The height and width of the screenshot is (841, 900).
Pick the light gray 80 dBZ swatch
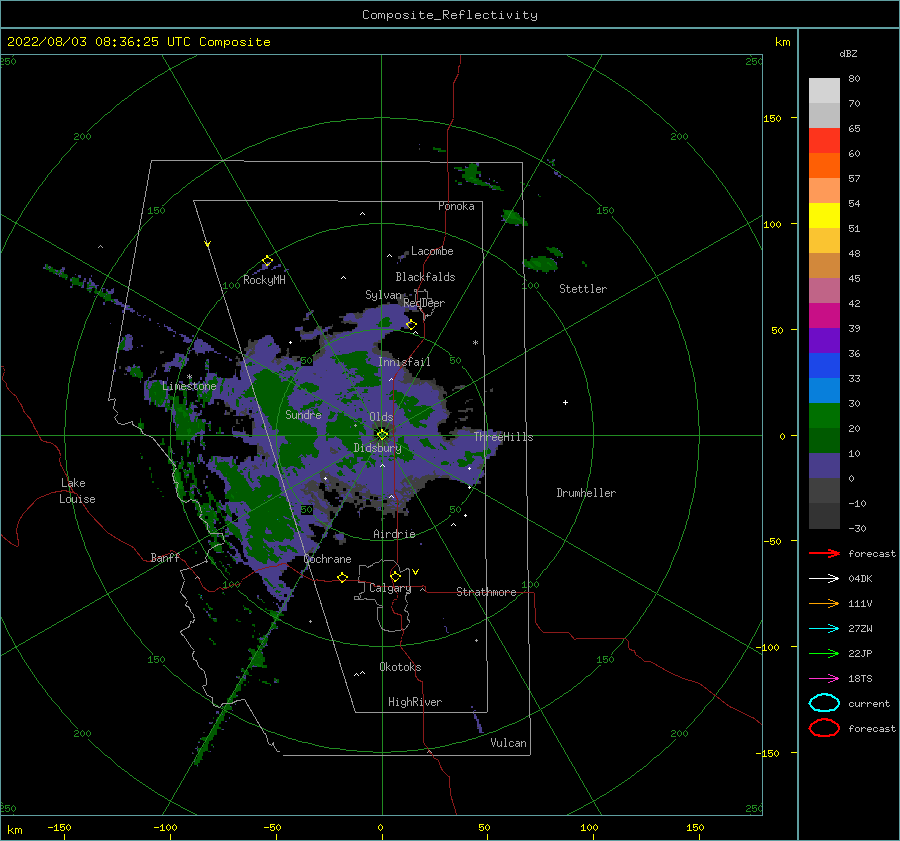pos(824,90)
